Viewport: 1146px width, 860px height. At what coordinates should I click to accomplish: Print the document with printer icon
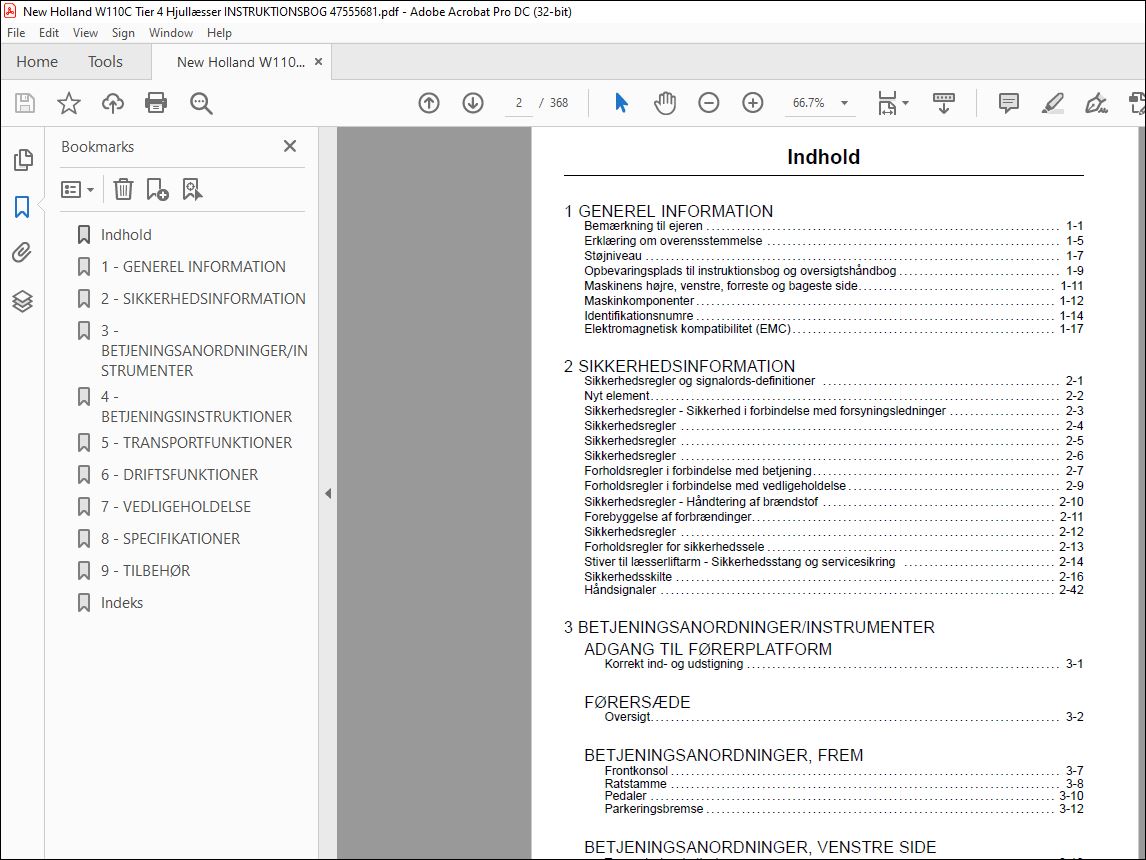tap(156, 103)
